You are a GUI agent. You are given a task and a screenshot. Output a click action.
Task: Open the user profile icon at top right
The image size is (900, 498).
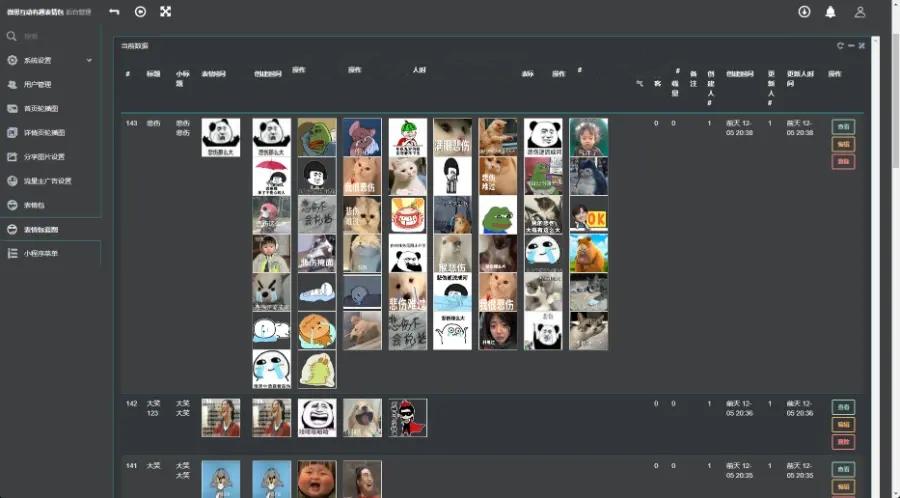pyautogui.click(x=859, y=12)
